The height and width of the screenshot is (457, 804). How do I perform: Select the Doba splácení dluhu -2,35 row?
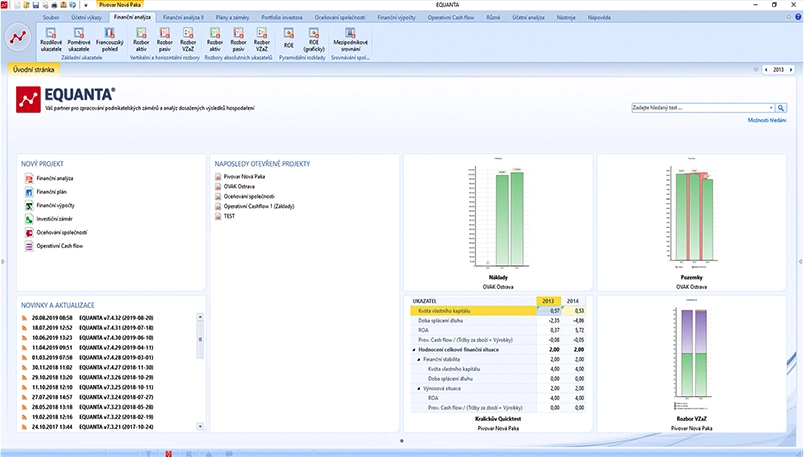click(x=497, y=321)
